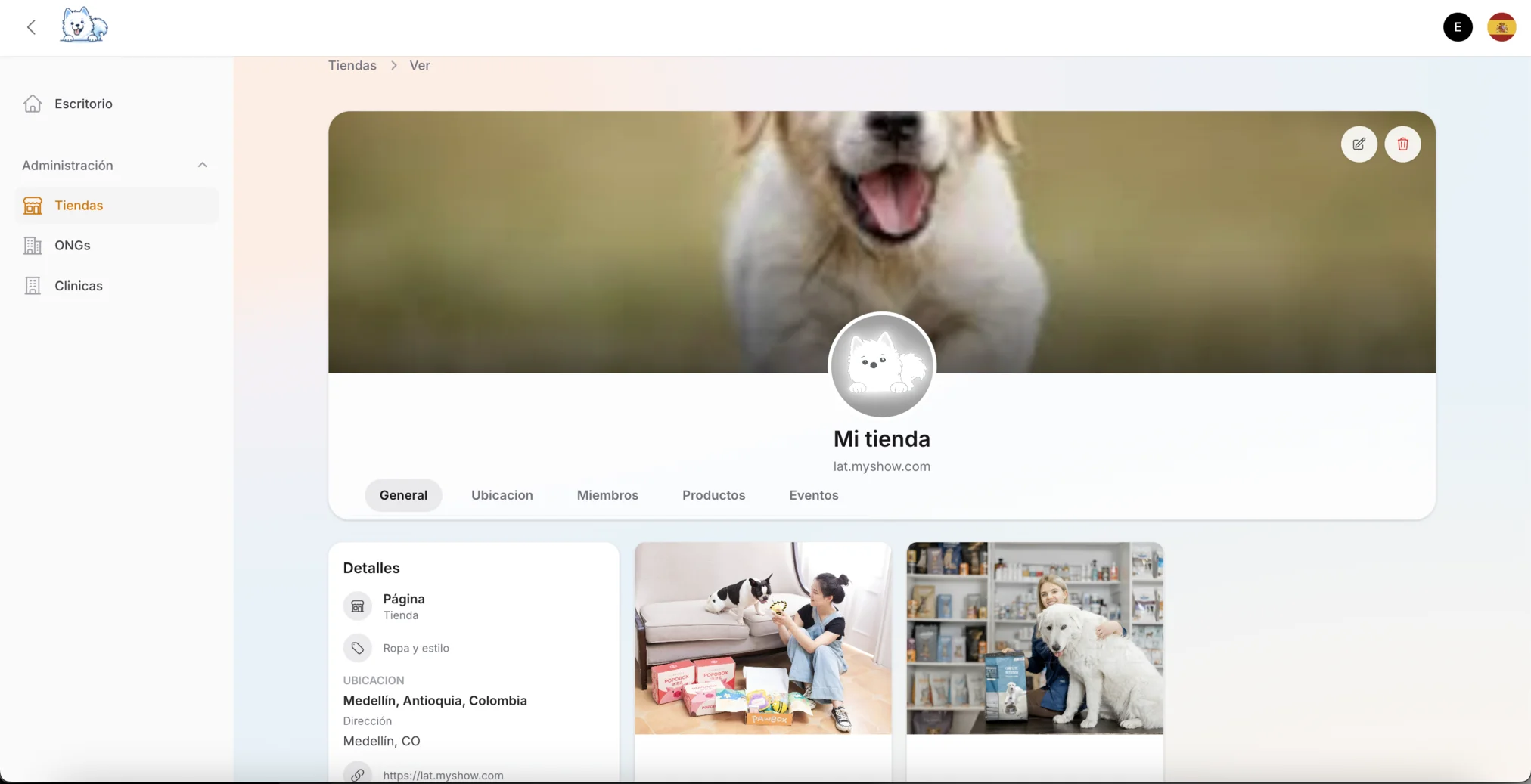1531x784 pixels.
Task: Switch to the Productos tab
Action: click(x=713, y=495)
